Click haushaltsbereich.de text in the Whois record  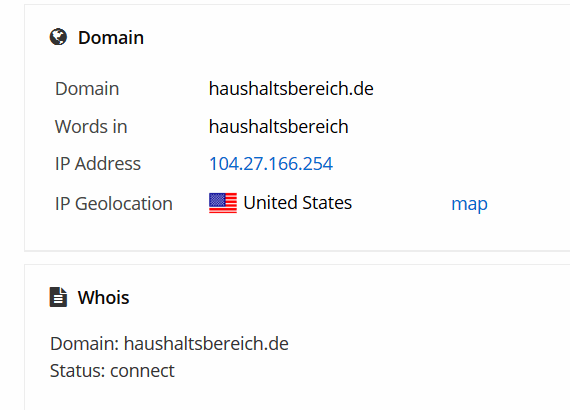(x=206, y=343)
